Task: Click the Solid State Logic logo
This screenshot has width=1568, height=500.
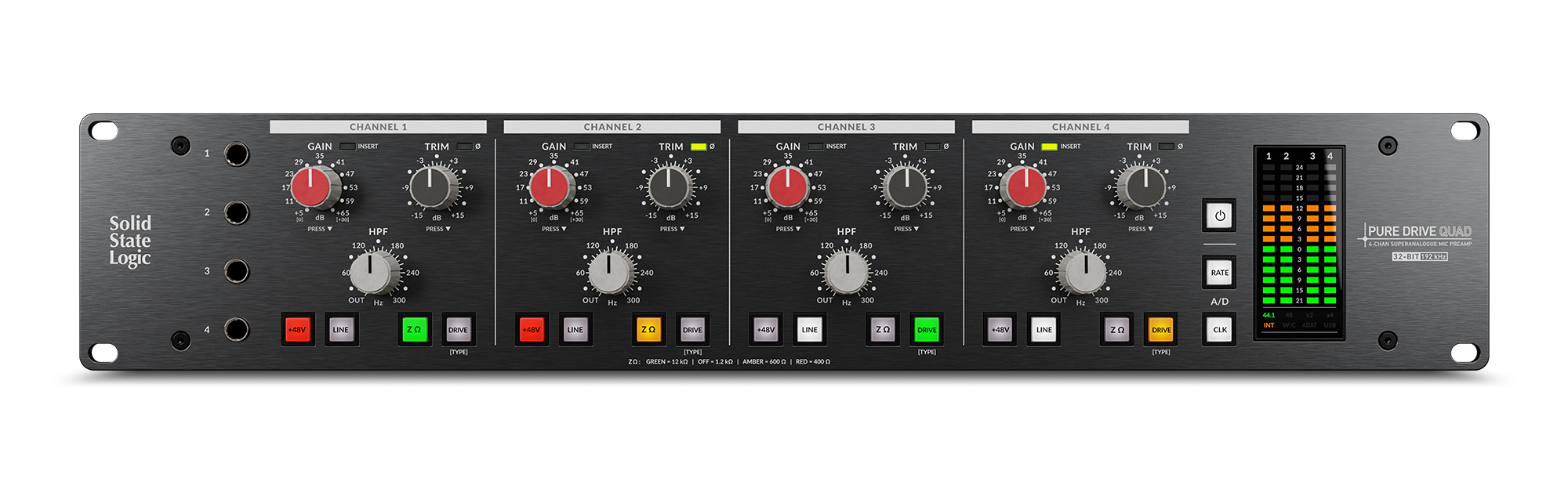Action: click(x=130, y=241)
